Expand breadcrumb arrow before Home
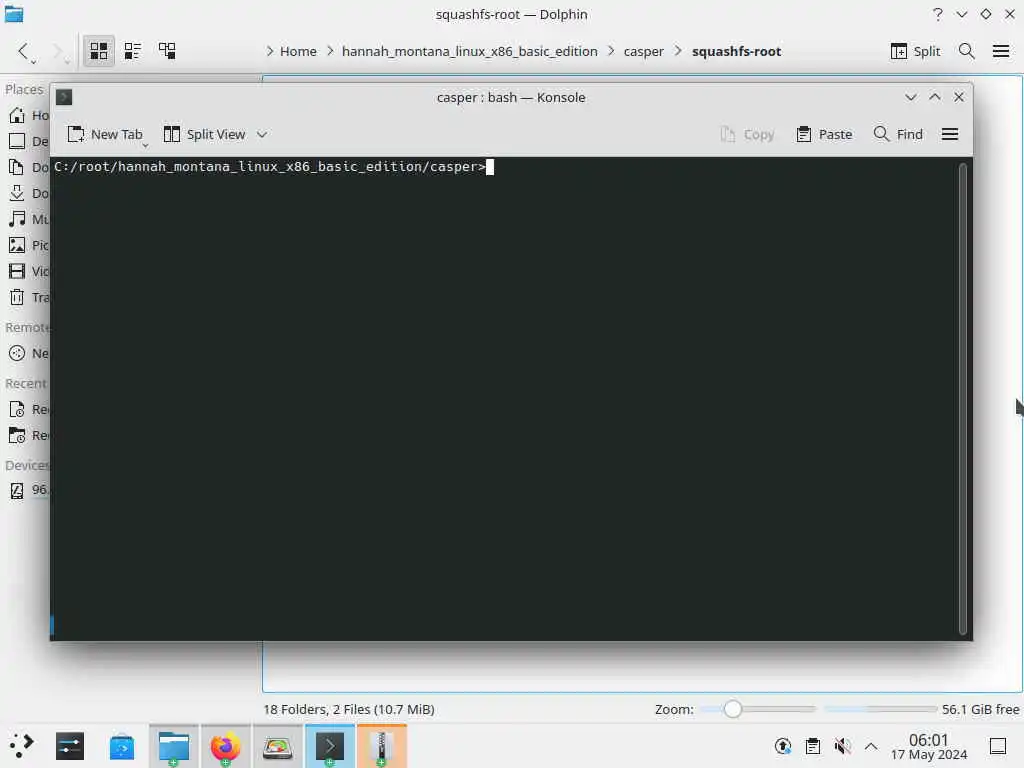Image resolution: width=1024 pixels, height=768 pixels. point(269,51)
